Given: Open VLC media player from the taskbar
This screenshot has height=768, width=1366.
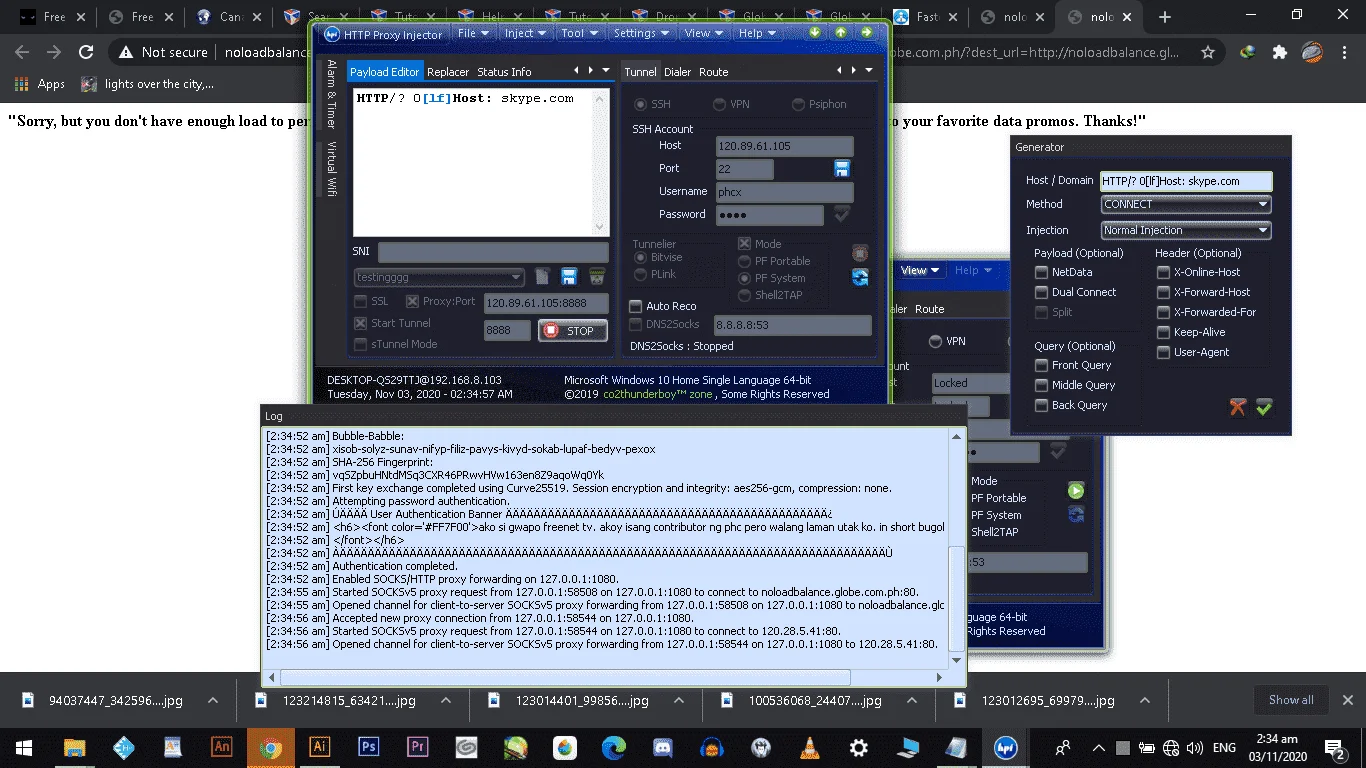Looking at the screenshot, I should coord(809,747).
